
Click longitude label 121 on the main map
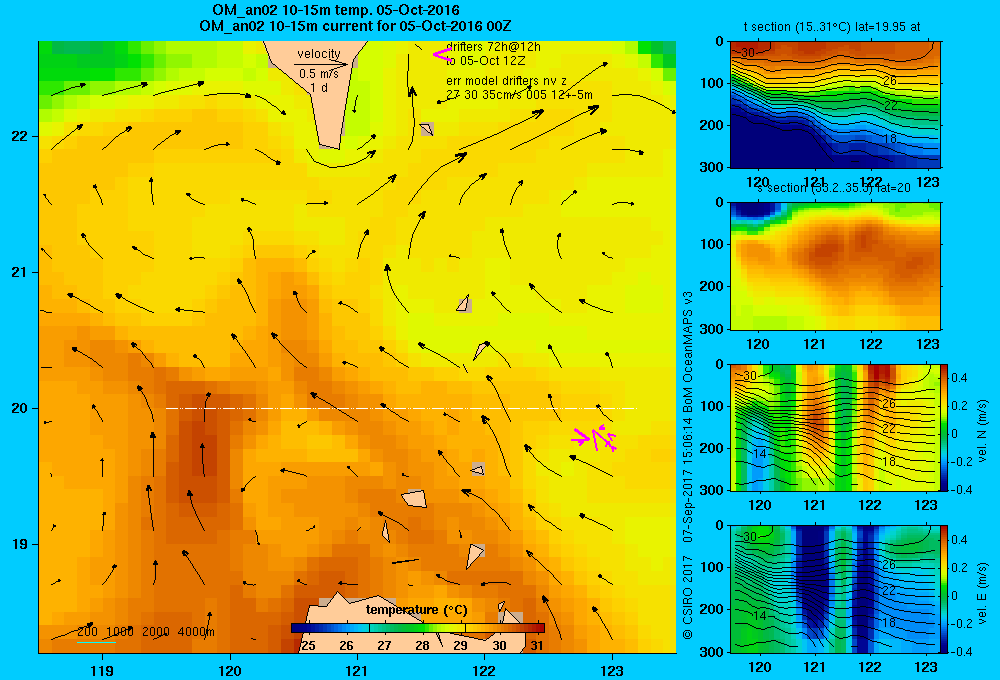(357, 670)
